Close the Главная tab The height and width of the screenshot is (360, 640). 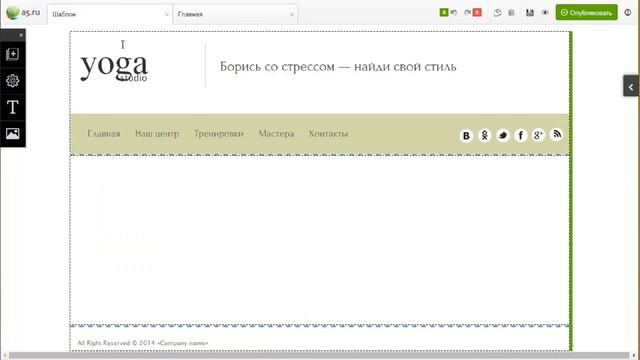click(292, 14)
